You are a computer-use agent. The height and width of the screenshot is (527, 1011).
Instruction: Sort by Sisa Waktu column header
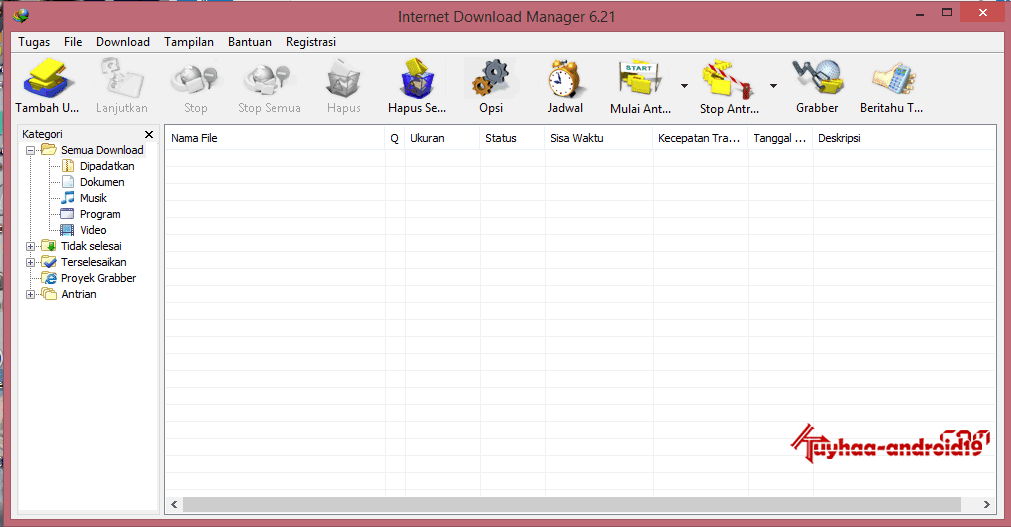pos(599,138)
